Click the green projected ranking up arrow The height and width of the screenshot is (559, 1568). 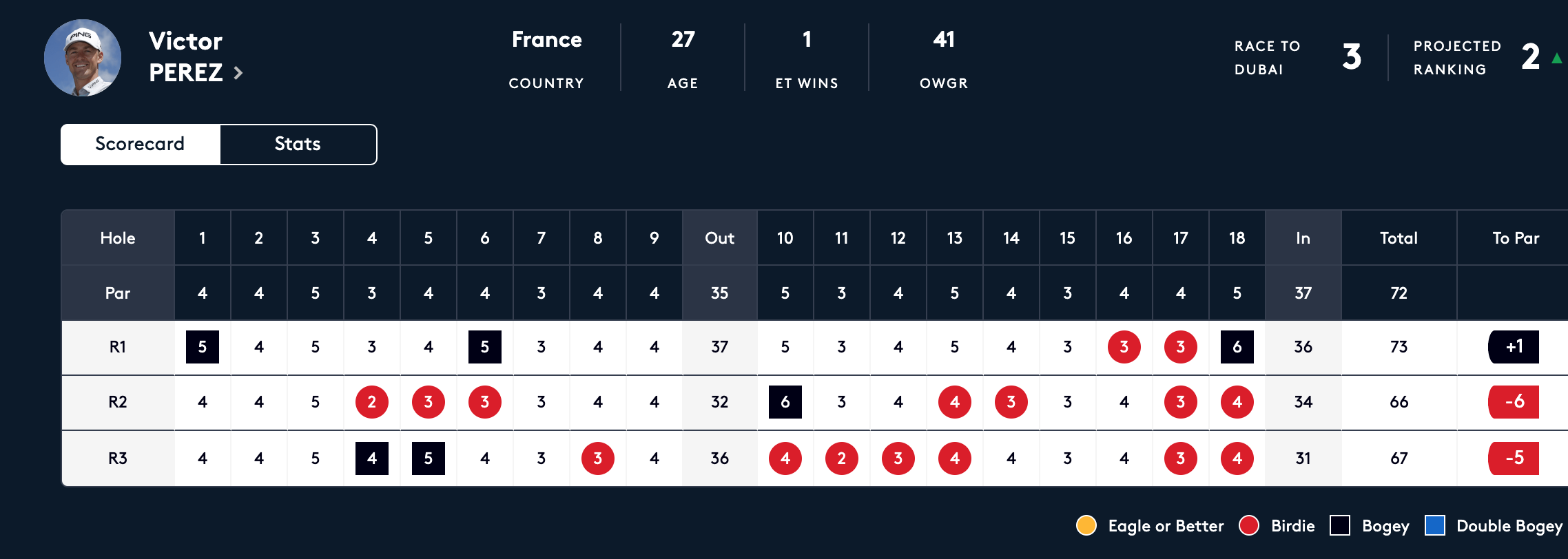tap(1556, 59)
